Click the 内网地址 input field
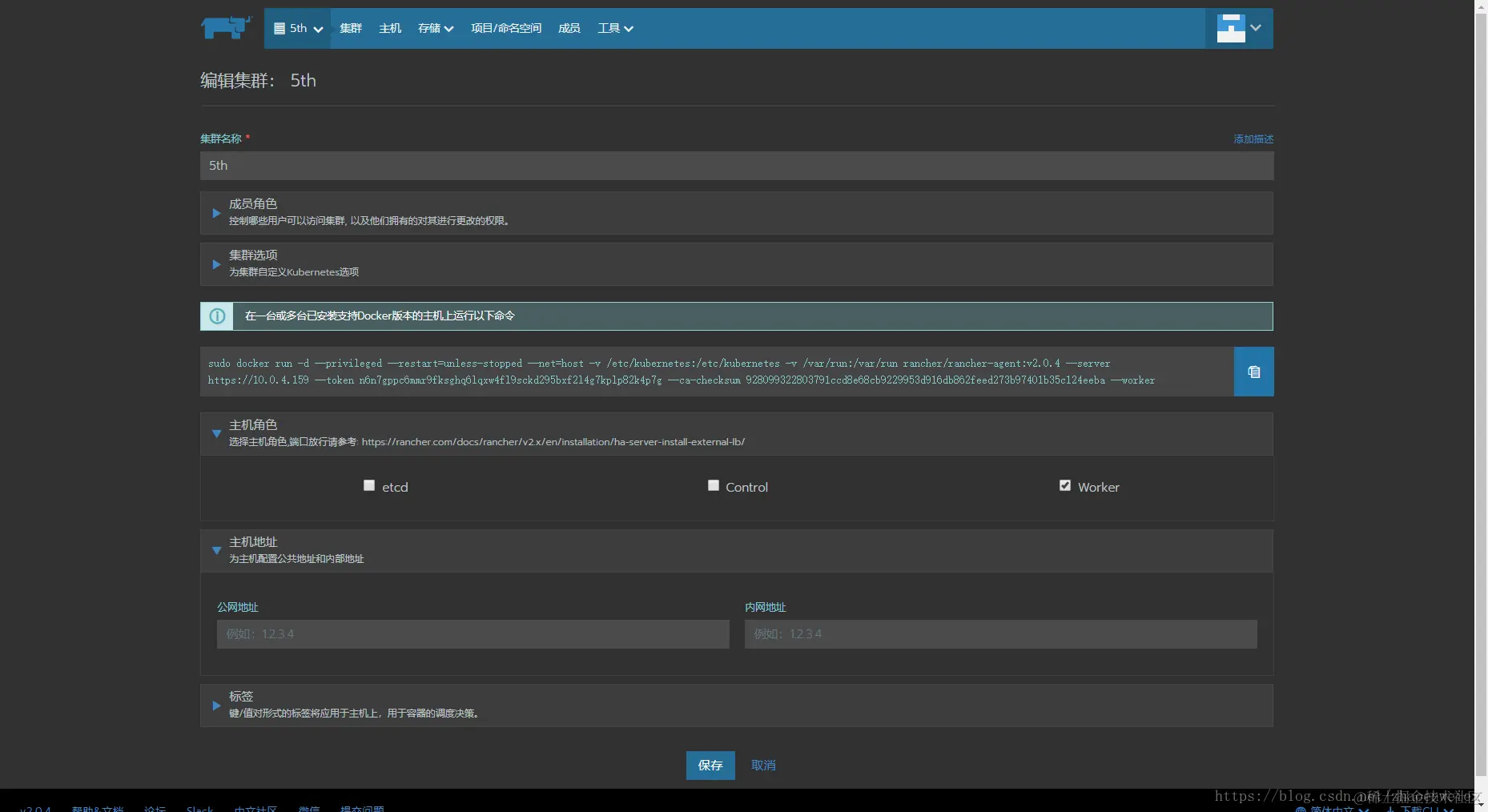 coord(1000,634)
